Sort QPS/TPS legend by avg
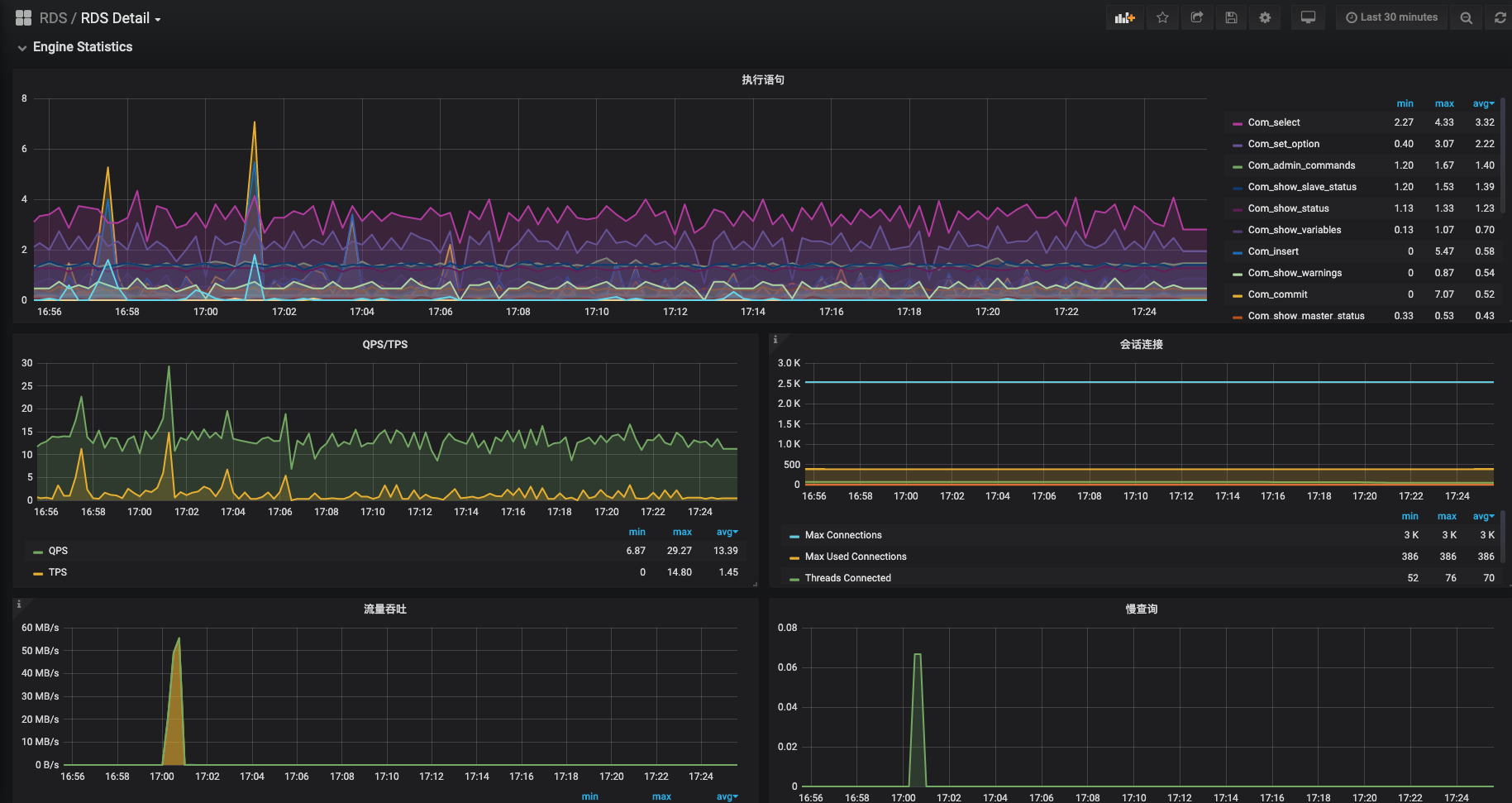This screenshot has width=1512, height=803. 727,532
